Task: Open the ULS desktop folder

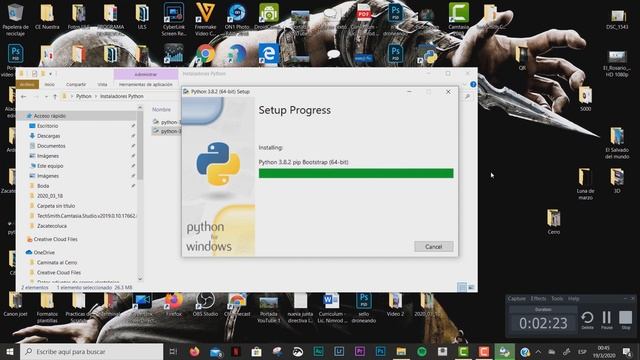Action: coord(142,17)
